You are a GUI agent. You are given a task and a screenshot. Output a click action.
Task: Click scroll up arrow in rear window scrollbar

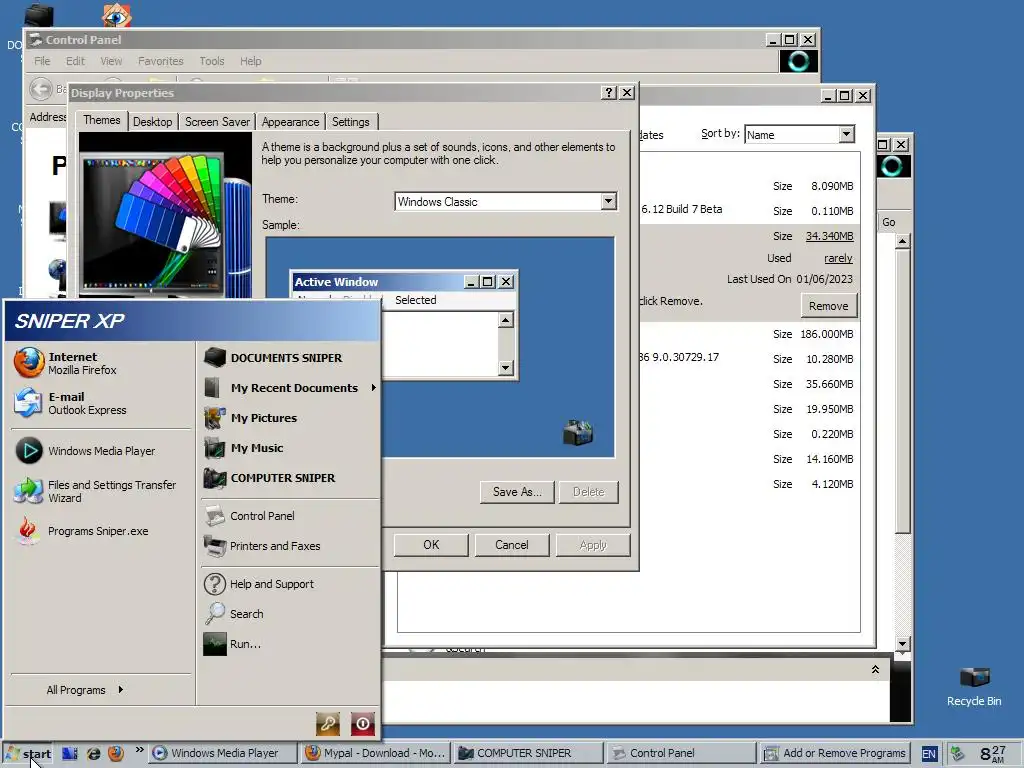903,241
